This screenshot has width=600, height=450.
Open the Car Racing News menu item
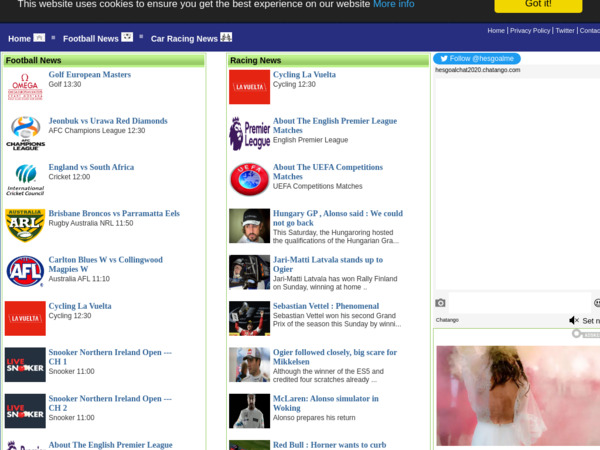coord(184,39)
